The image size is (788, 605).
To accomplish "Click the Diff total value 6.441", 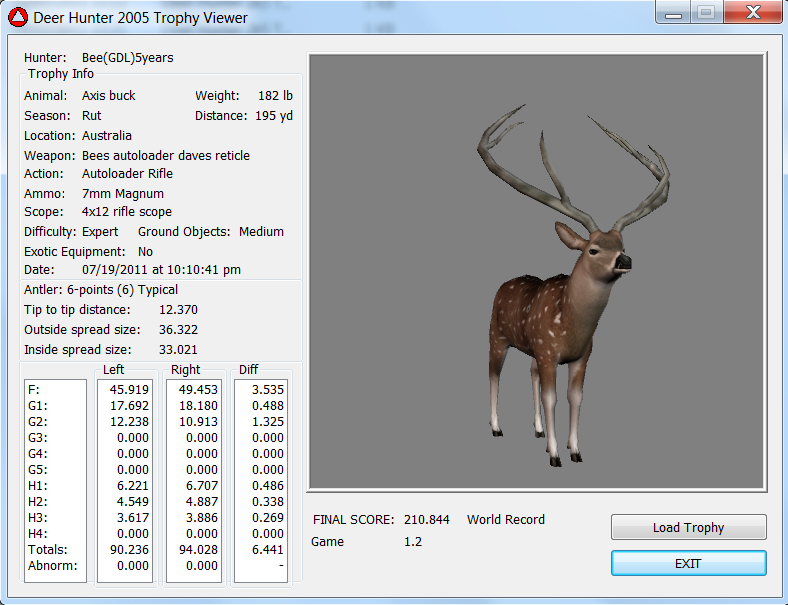I will [x=265, y=550].
